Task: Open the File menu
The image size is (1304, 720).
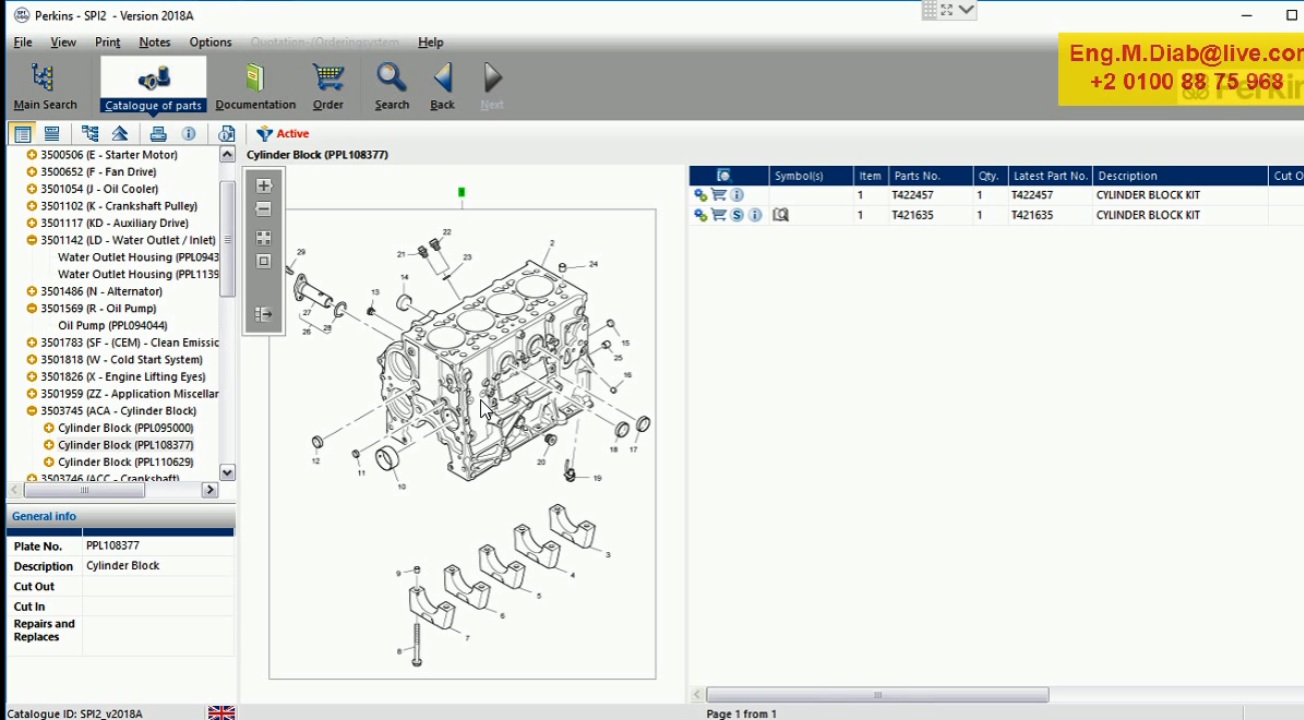Action: (x=23, y=42)
